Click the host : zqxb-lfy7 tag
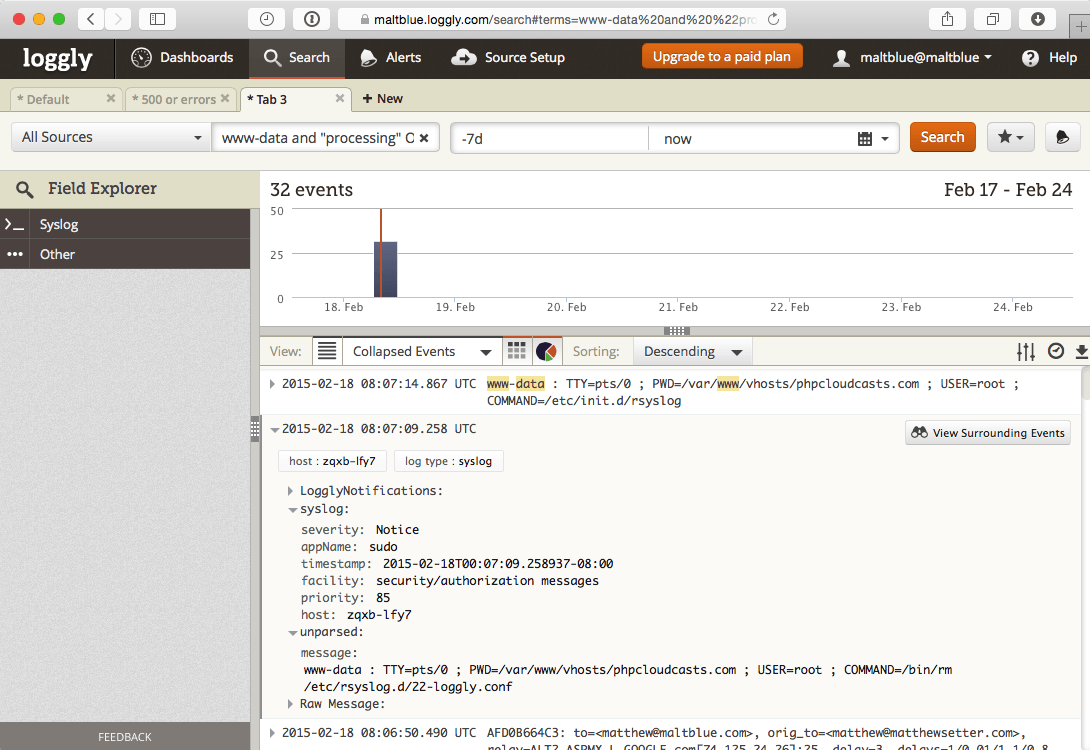The height and width of the screenshot is (750, 1090). coord(332,461)
